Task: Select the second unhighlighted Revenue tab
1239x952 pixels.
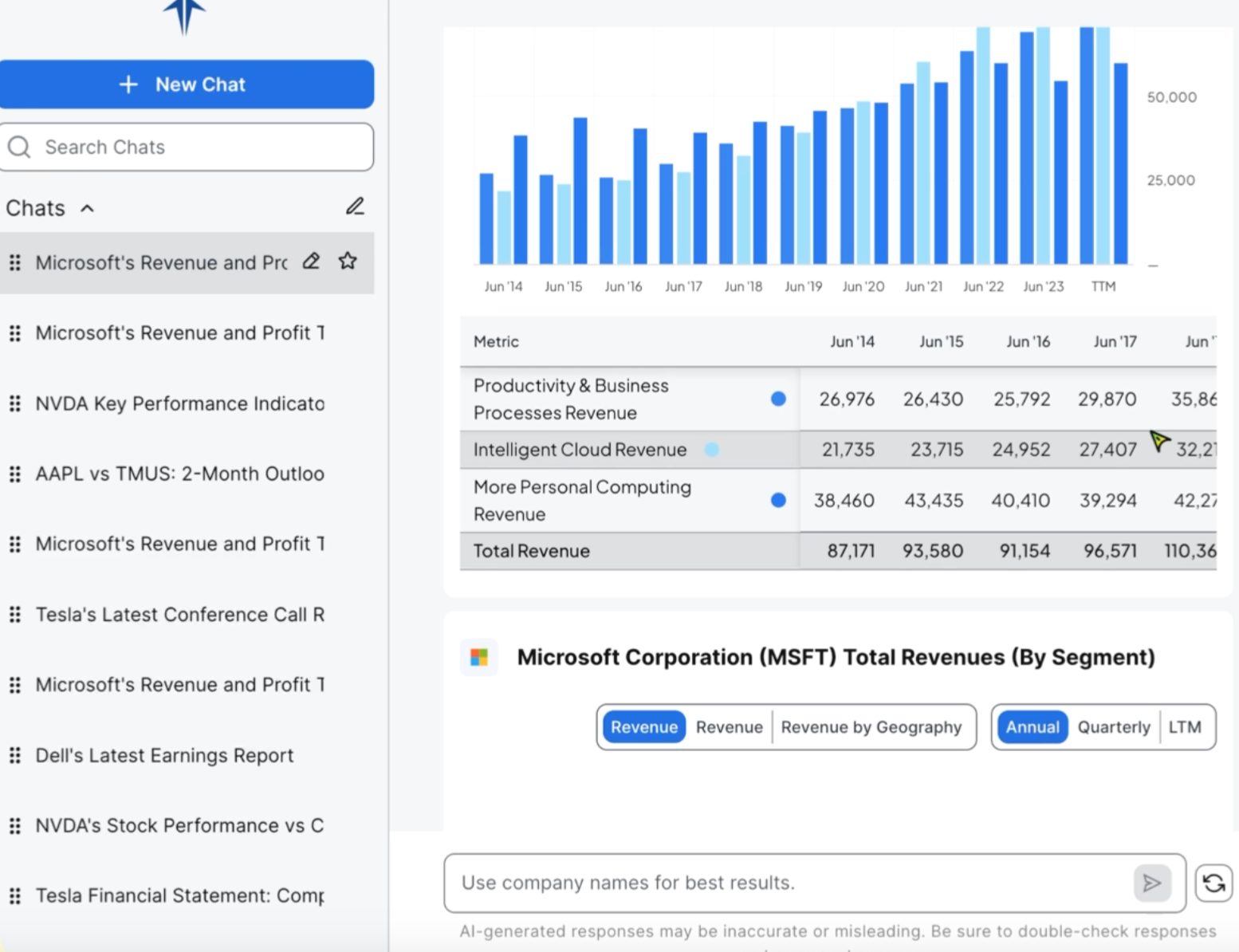Action: (730, 727)
